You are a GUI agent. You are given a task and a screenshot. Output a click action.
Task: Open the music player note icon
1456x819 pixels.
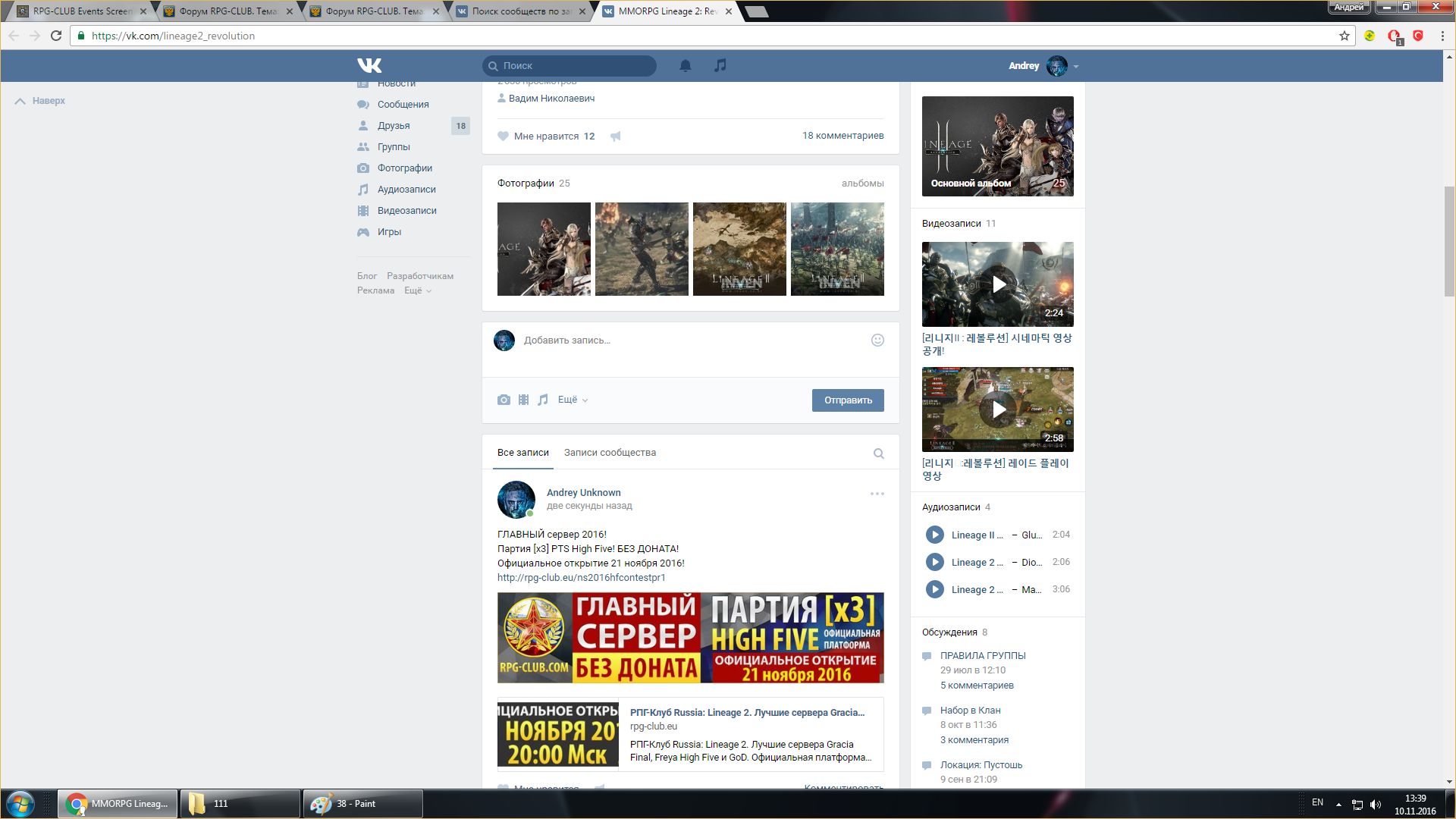point(720,66)
